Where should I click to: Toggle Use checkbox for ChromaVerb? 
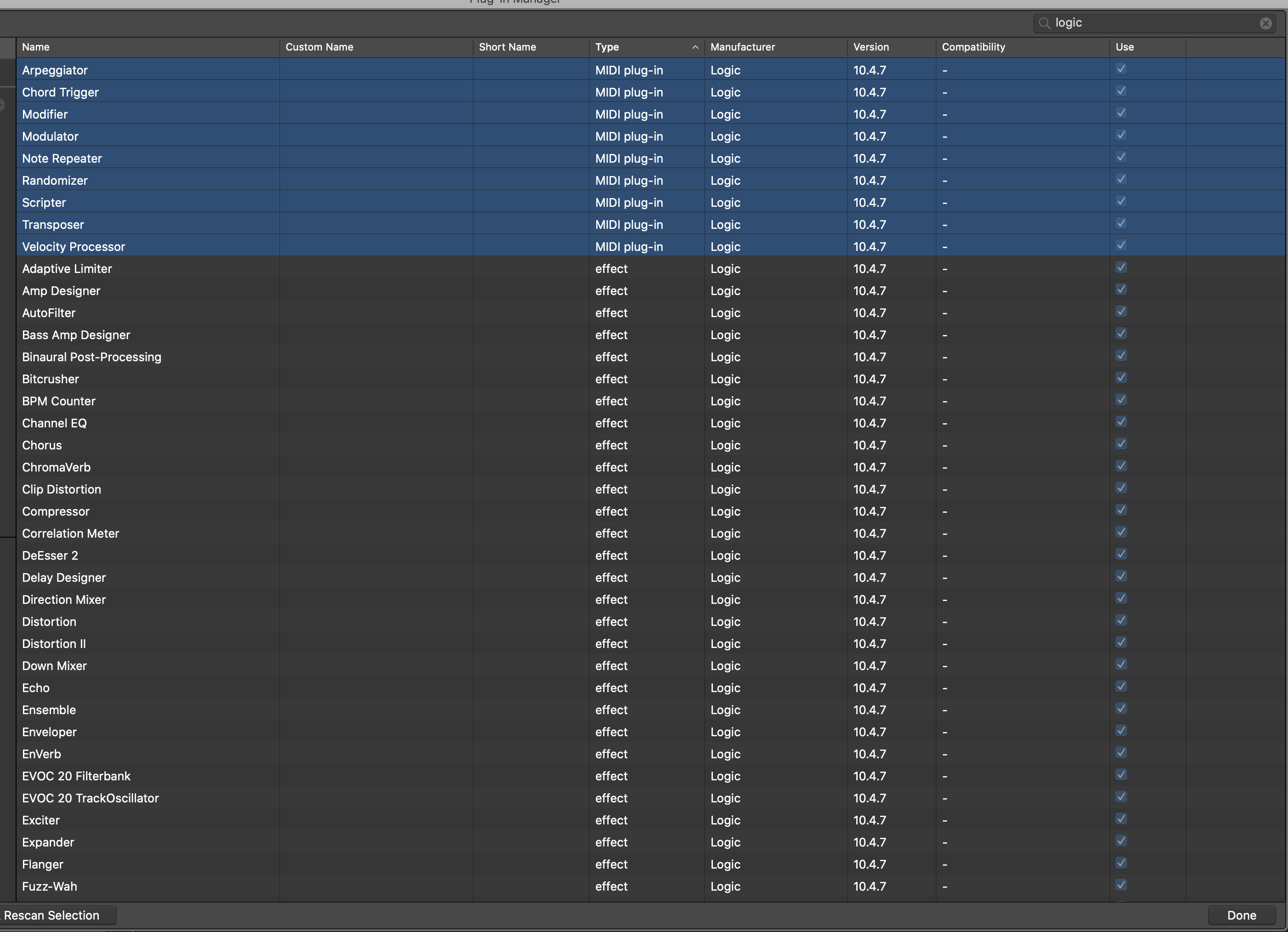tap(1121, 466)
